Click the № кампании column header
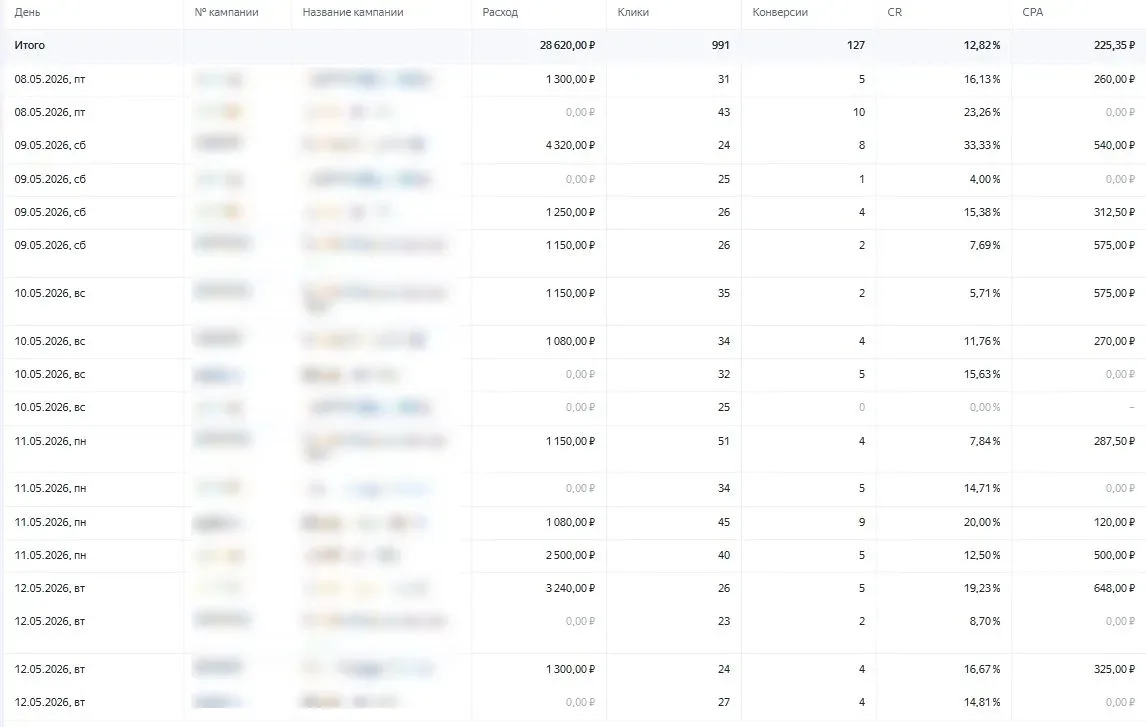Screen dimensions: 1146x727 226,12
